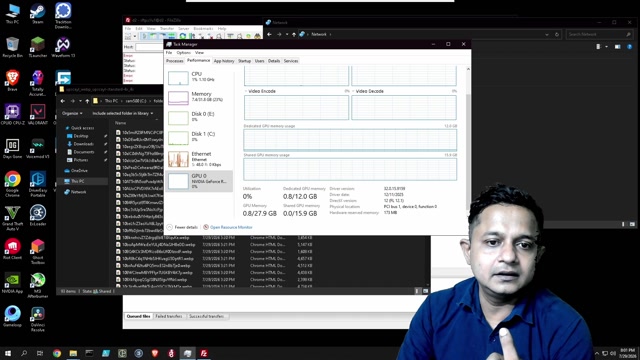This screenshot has width=640, height=360.
Task: Click Fewer details in Task Manager
Action: click(182, 227)
